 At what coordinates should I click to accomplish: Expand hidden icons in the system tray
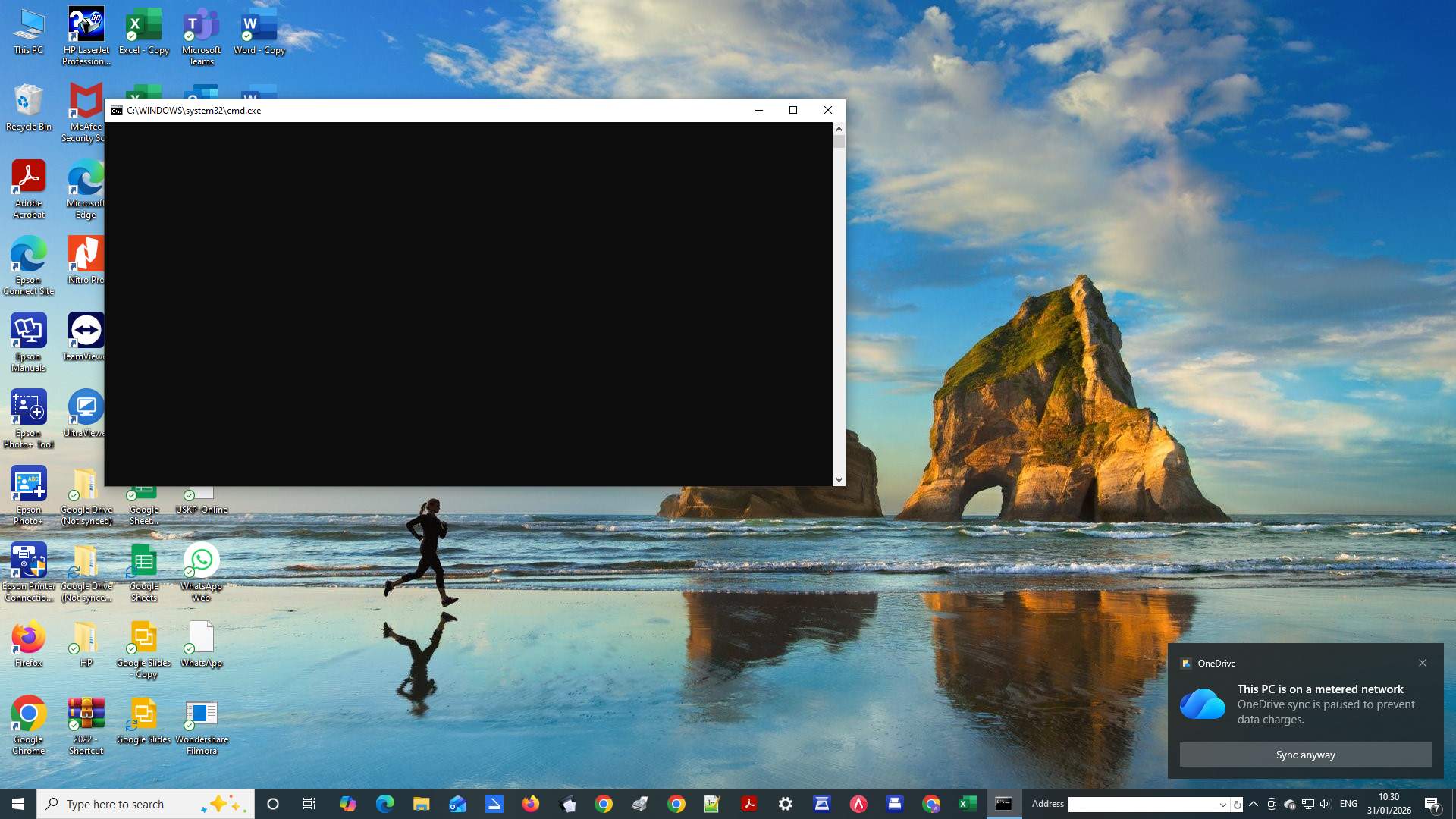[1254, 804]
